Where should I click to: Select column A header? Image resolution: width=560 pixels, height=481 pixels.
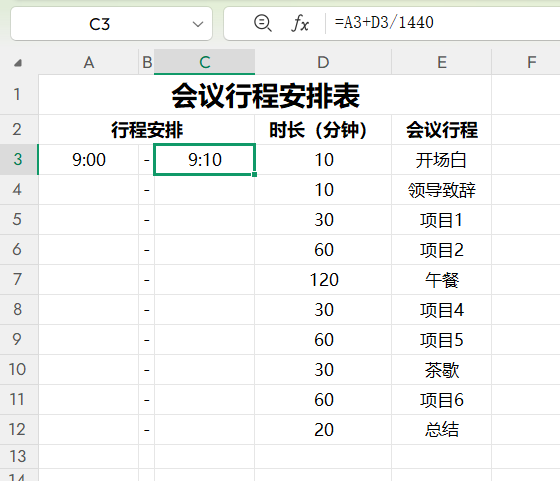(x=89, y=62)
